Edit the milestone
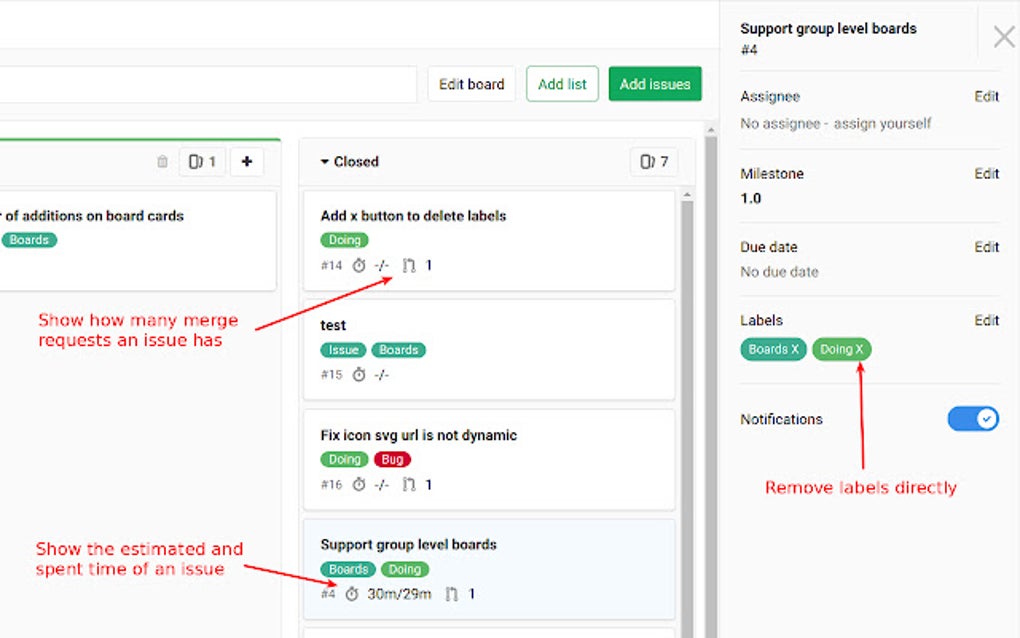 (x=987, y=173)
